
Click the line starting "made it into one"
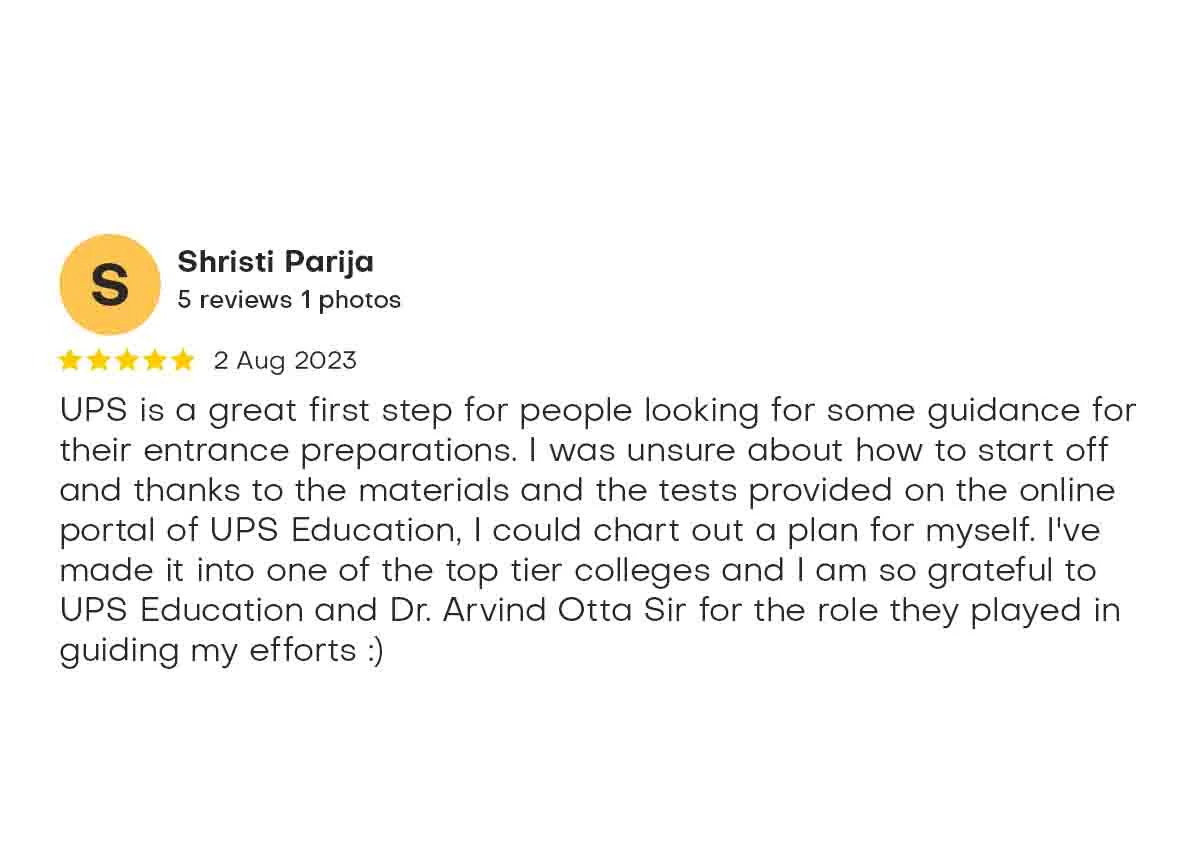(578, 571)
